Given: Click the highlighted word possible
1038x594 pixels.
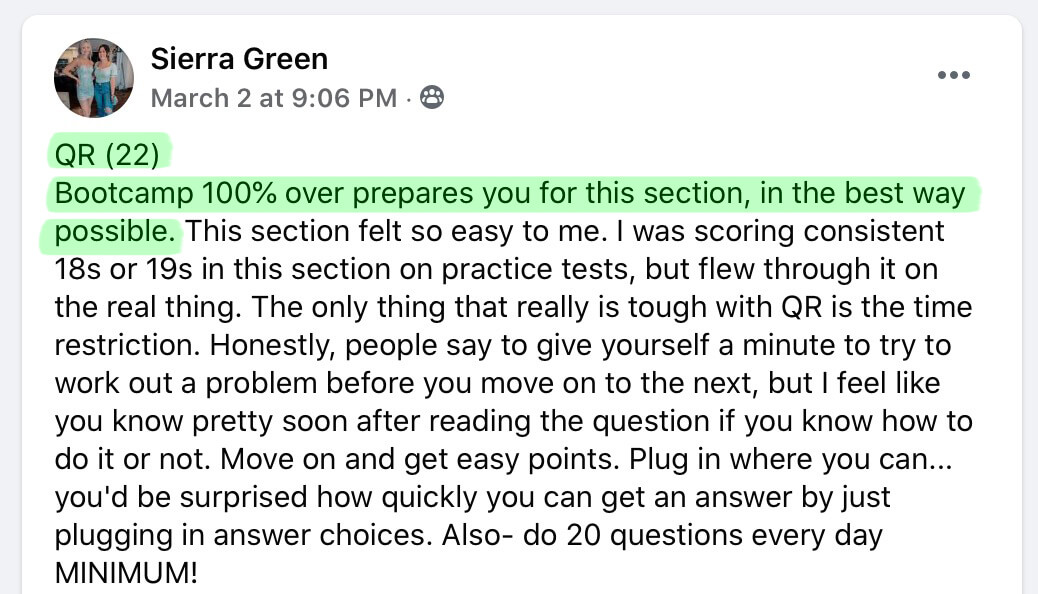Looking at the screenshot, I should click(x=115, y=232).
